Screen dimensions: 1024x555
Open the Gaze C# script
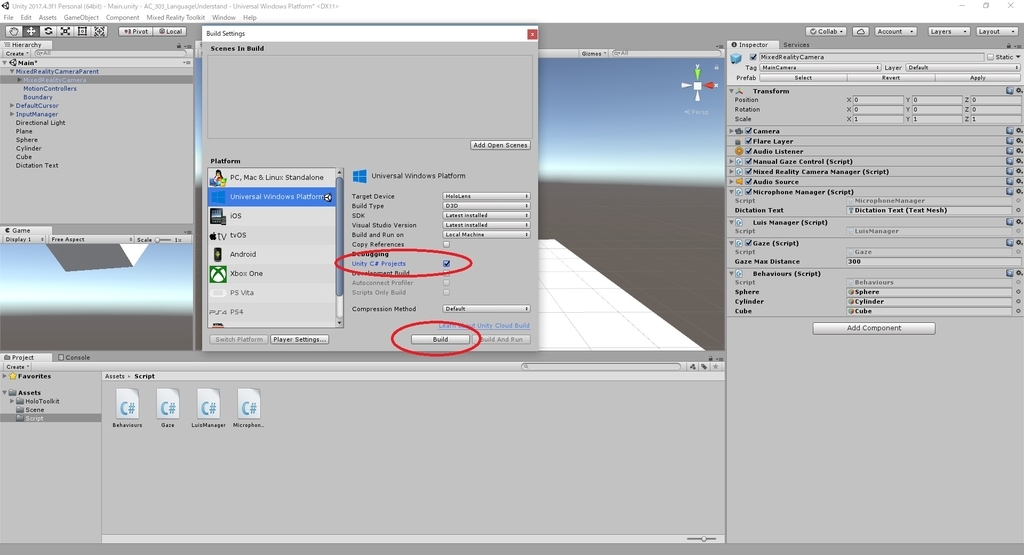tap(168, 408)
